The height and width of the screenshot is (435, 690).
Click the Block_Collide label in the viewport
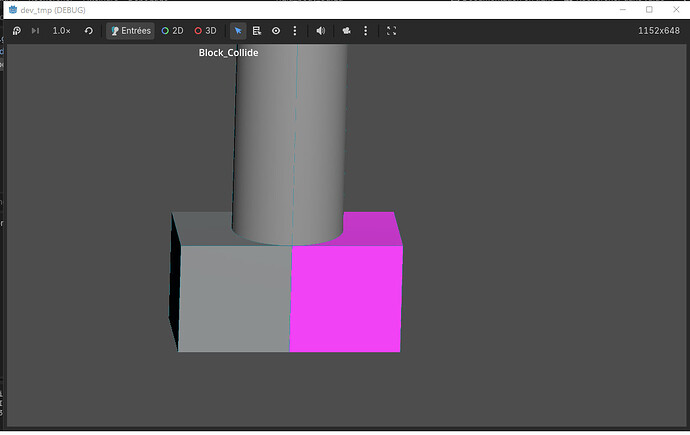[x=228, y=53]
